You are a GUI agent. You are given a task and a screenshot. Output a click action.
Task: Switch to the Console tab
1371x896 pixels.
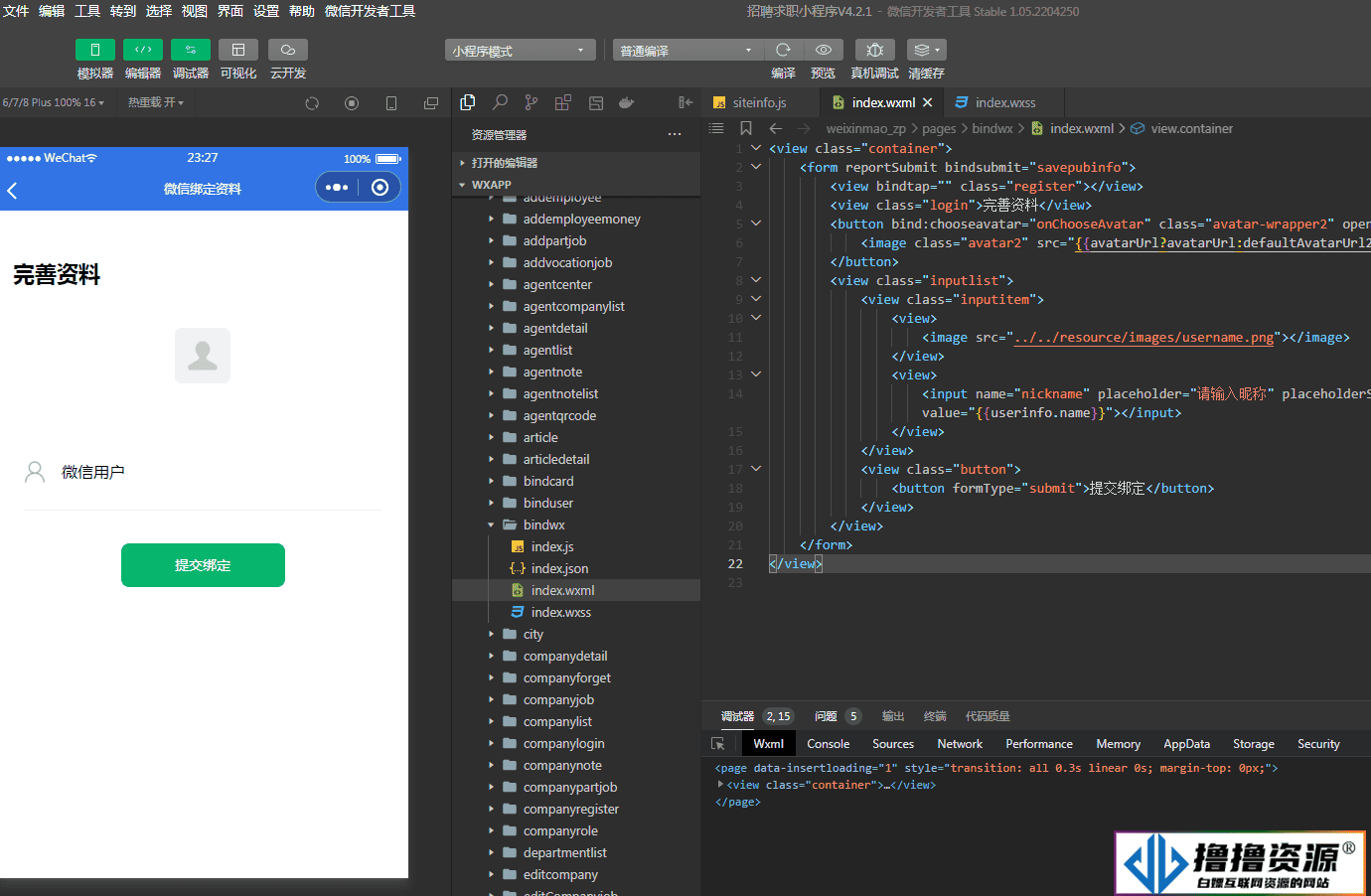click(829, 744)
